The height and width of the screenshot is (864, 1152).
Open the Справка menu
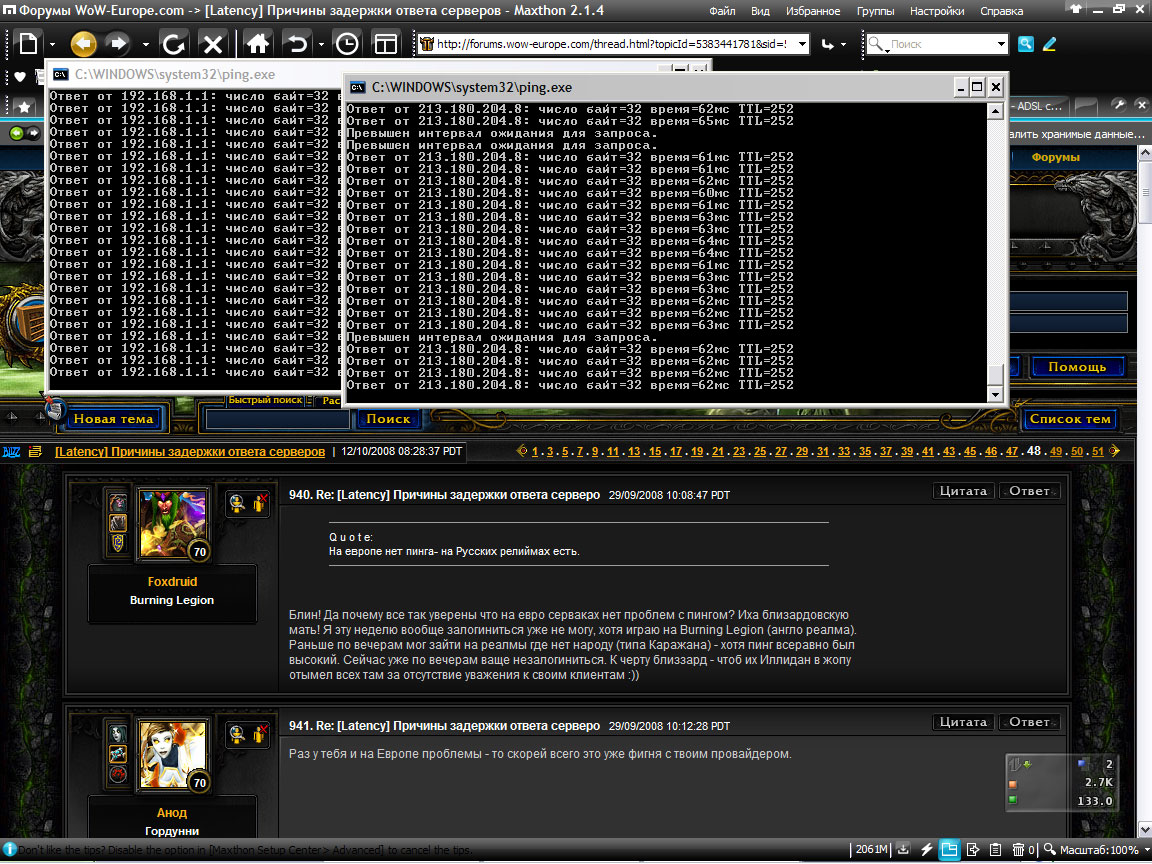pos(1001,11)
